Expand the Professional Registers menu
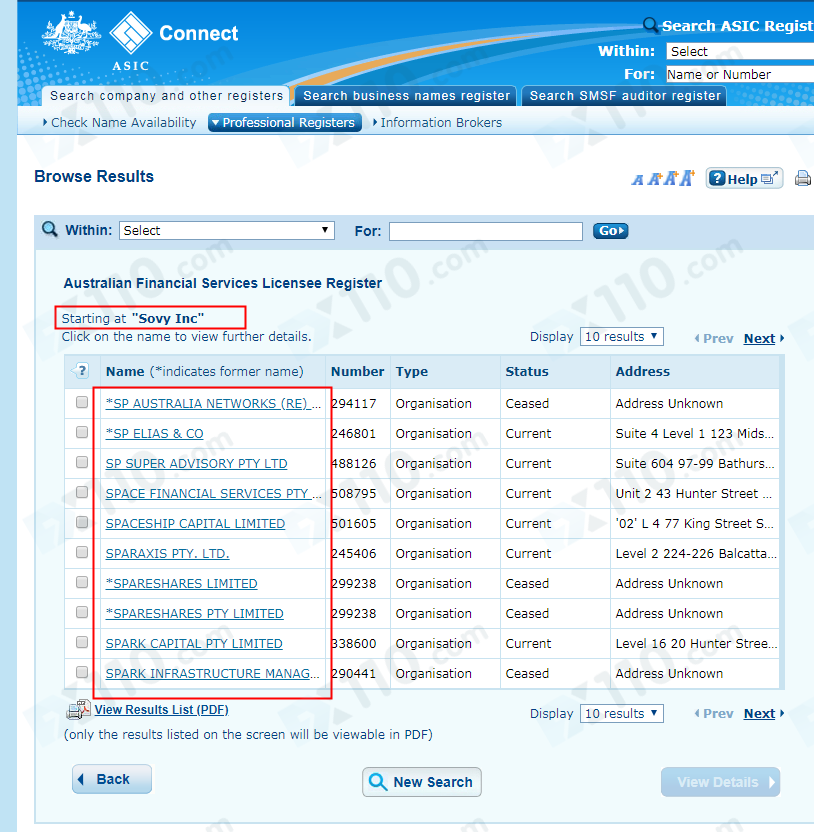The height and width of the screenshot is (832, 814). 284,123
